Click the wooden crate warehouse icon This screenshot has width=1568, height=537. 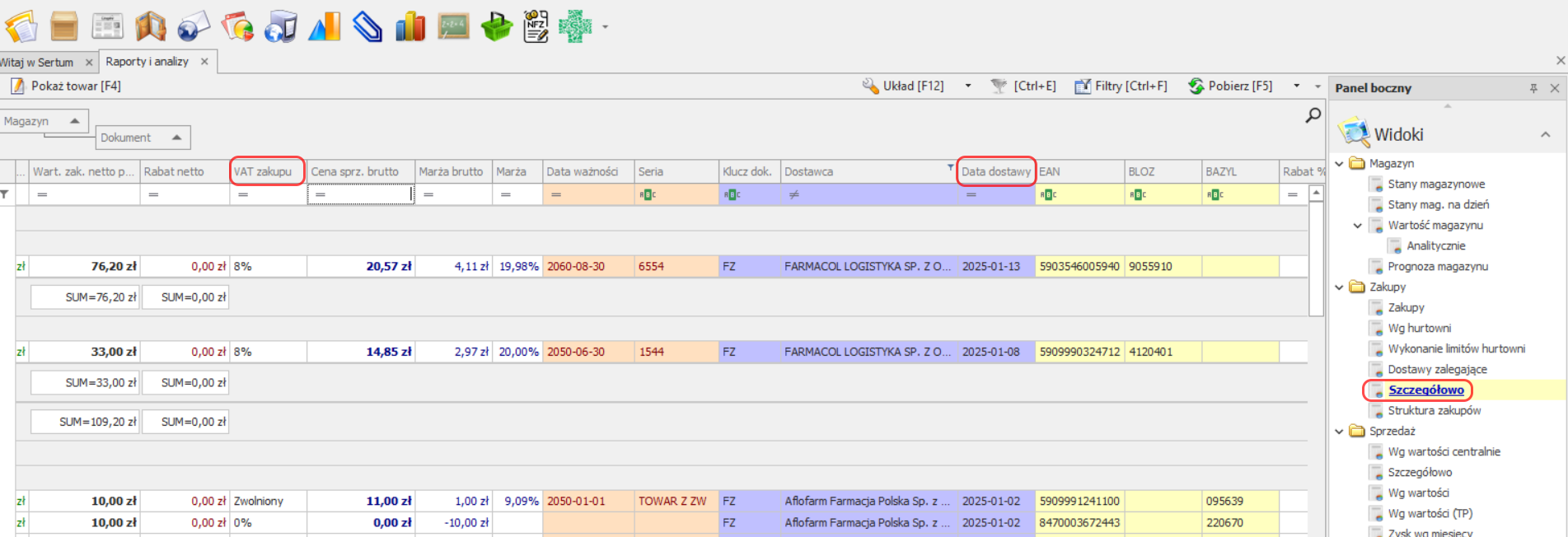[64, 27]
